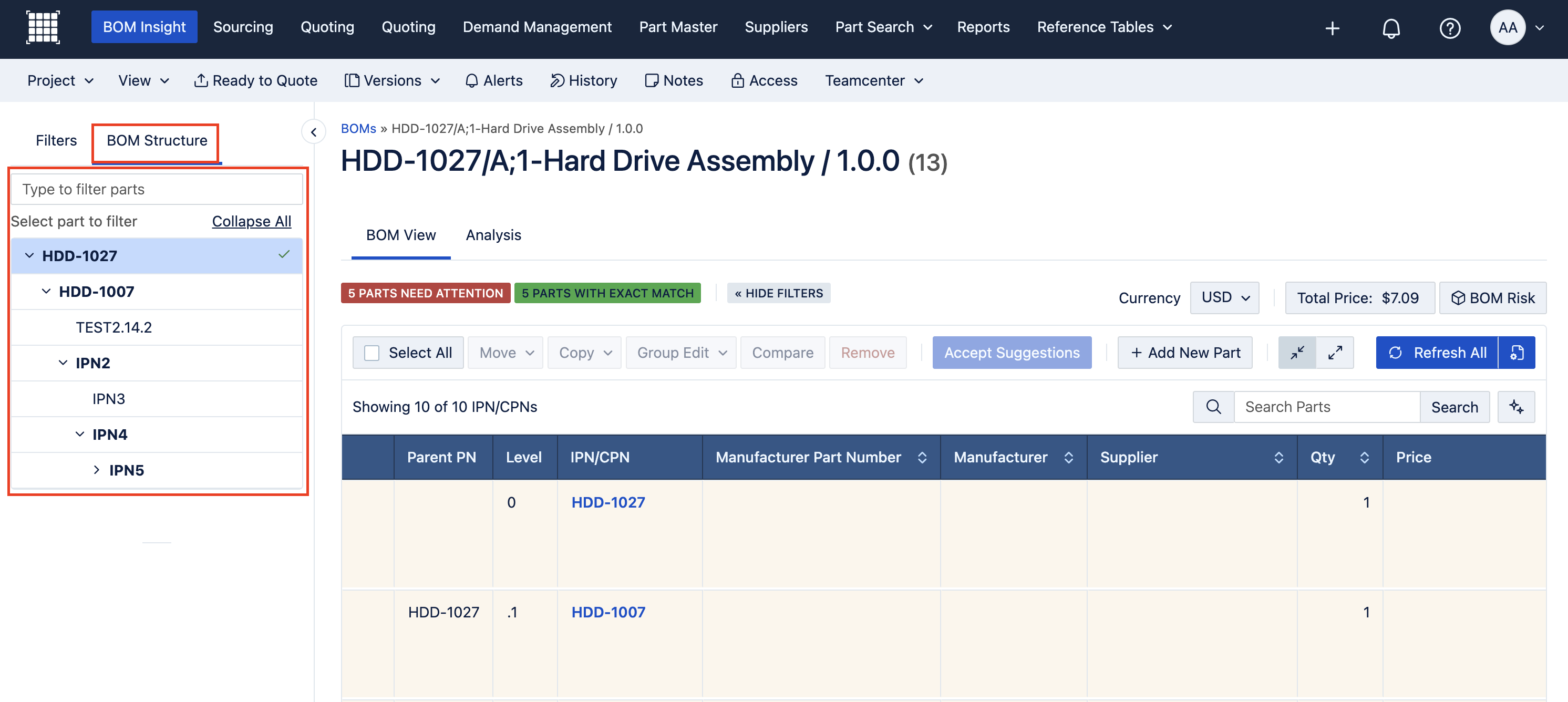1568x702 pixels.
Task: Expand the IPN5 tree node
Action: (x=96, y=470)
